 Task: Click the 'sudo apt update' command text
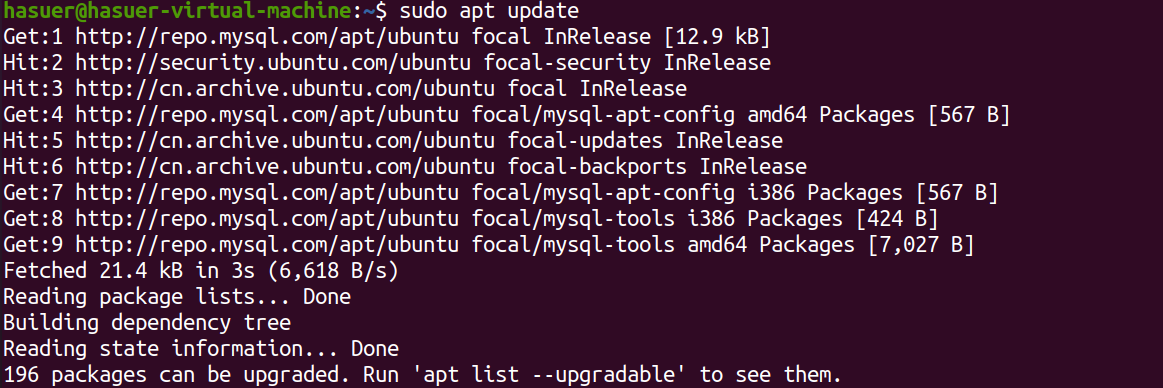pos(490,12)
